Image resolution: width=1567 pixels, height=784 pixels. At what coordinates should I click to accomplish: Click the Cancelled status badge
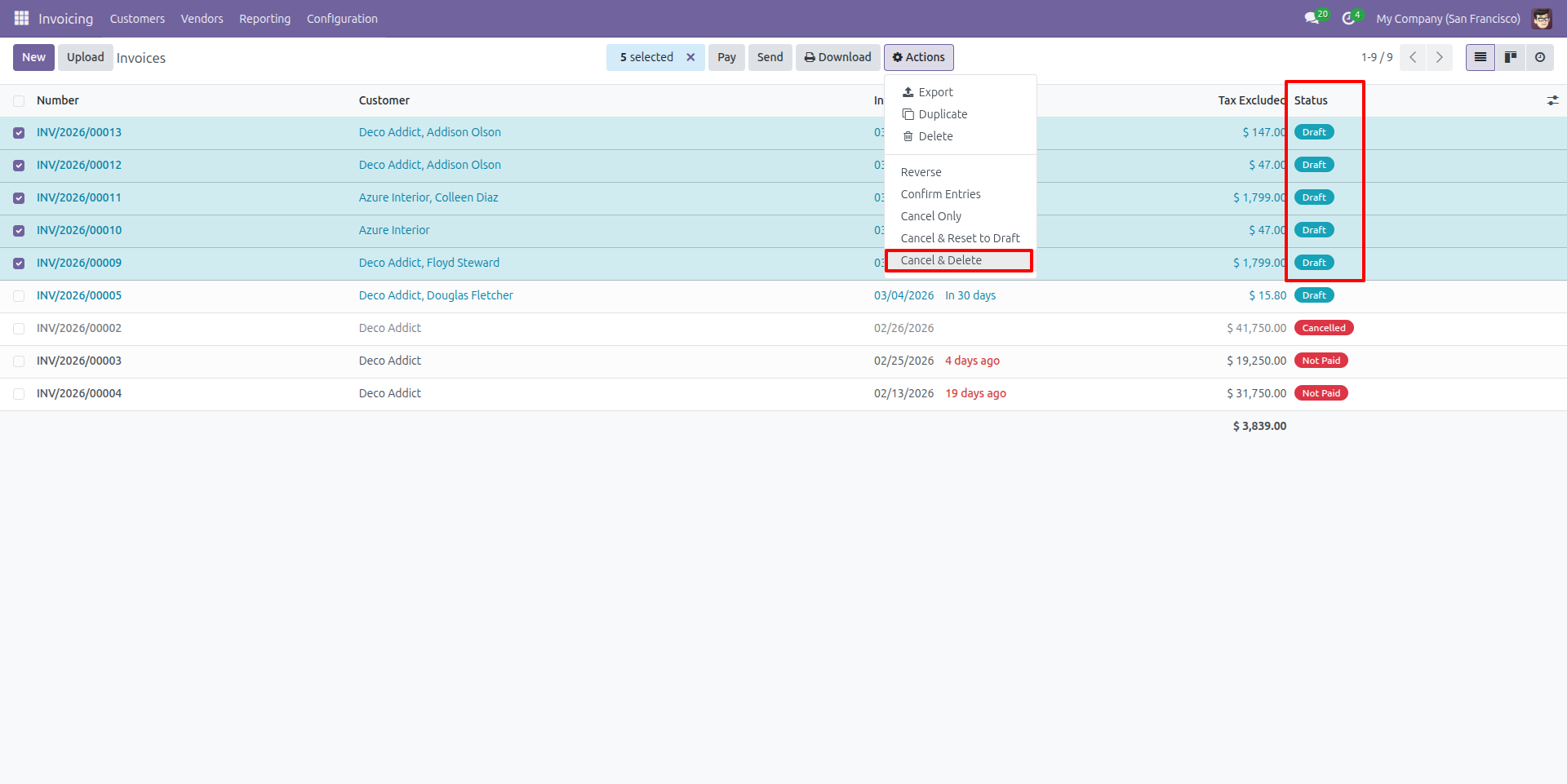[1324, 328]
